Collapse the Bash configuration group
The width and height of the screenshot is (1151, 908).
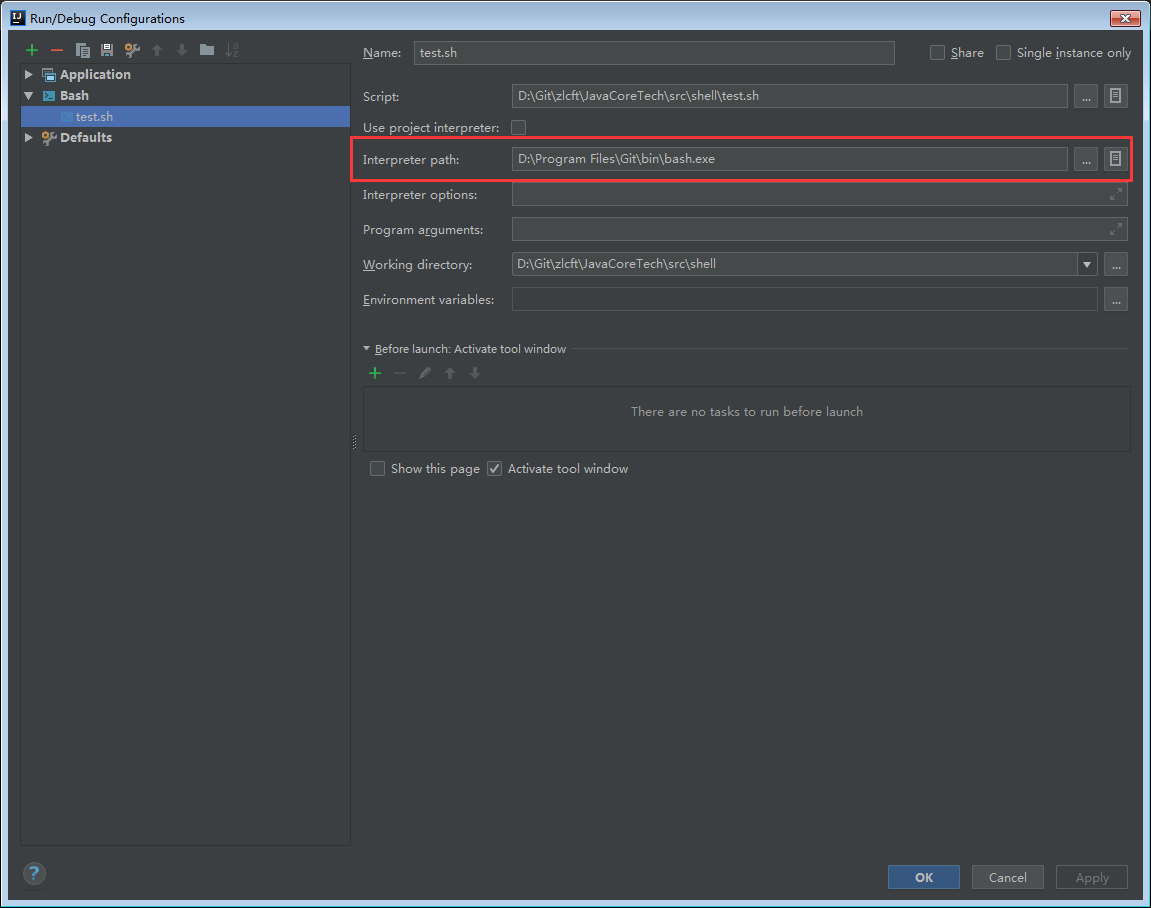coord(27,95)
